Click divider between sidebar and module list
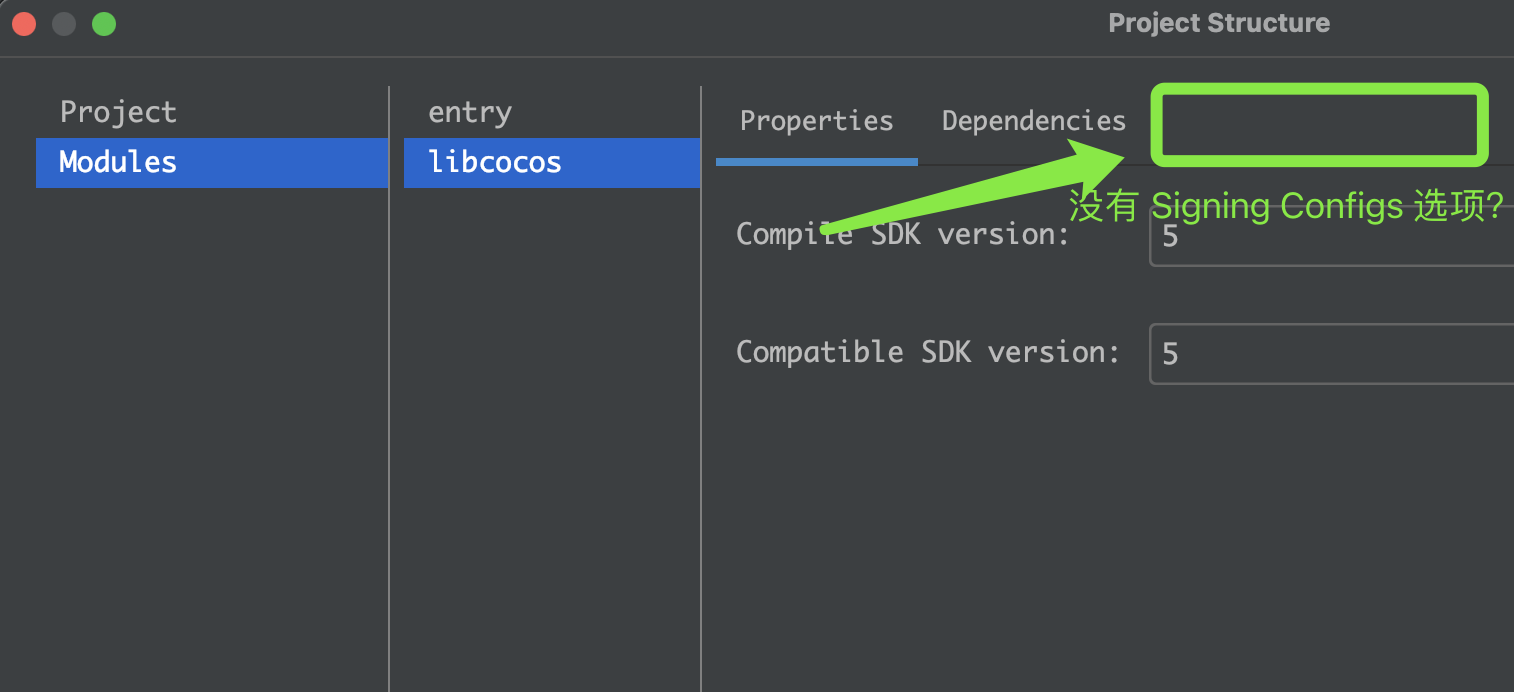Screen dimensions: 1514x692 389,400
